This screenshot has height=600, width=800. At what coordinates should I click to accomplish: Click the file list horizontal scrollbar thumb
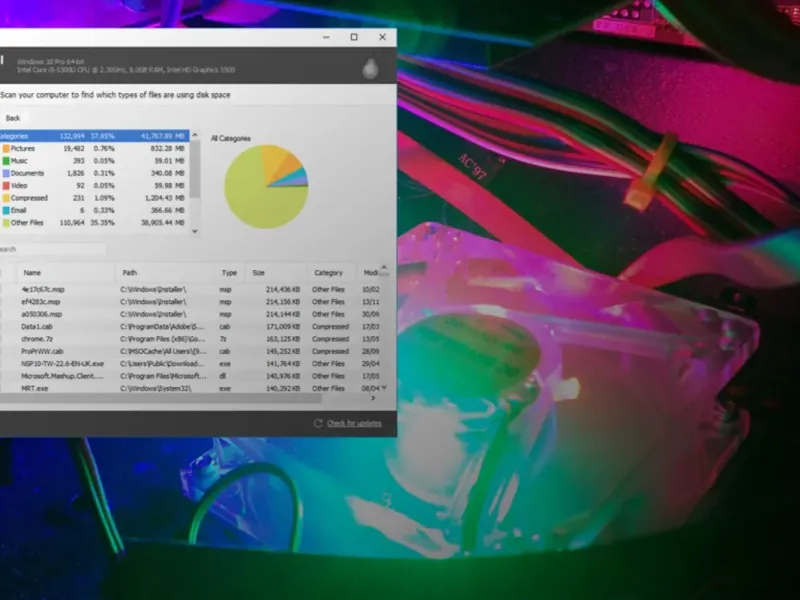161,398
